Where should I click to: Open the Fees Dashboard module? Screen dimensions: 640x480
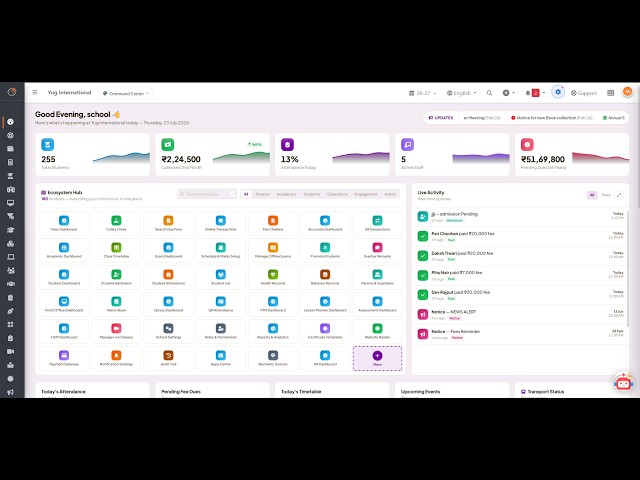[64, 223]
